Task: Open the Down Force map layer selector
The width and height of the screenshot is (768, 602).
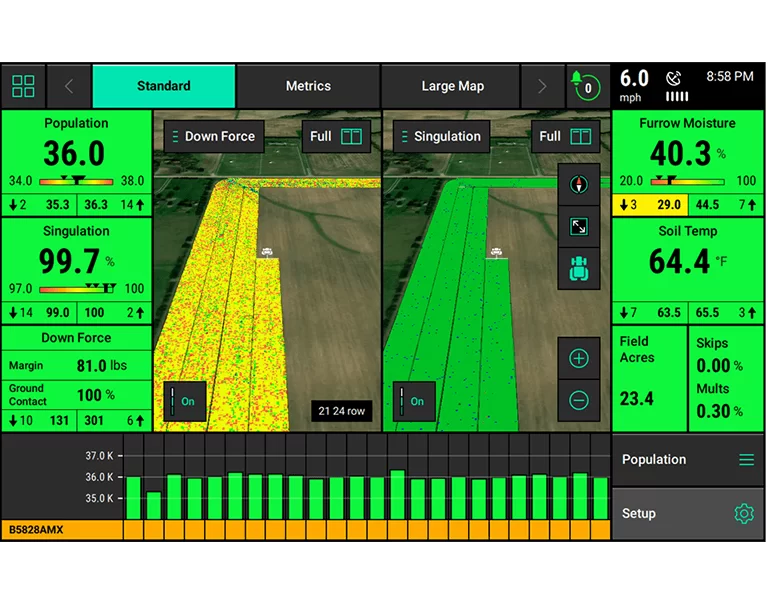Action: tap(214, 136)
